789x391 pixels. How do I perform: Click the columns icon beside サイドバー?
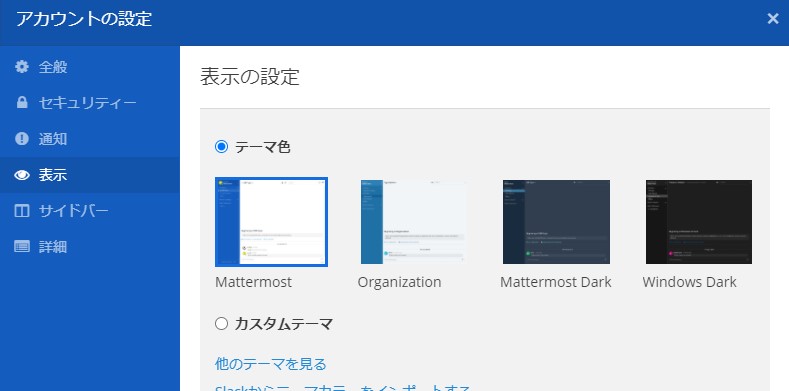pos(22,211)
